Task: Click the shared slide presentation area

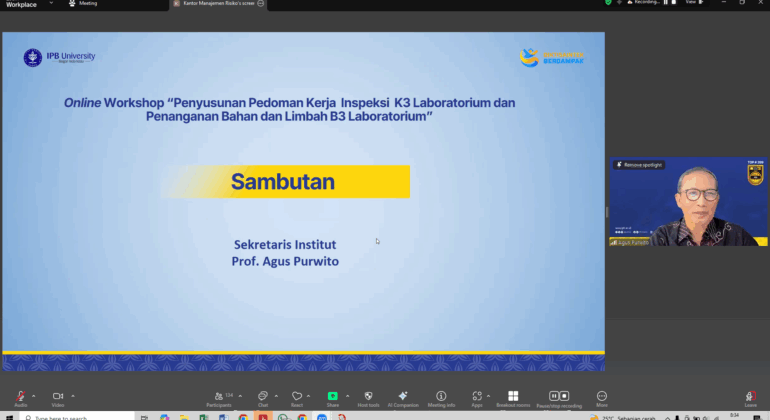Action: tap(303, 201)
